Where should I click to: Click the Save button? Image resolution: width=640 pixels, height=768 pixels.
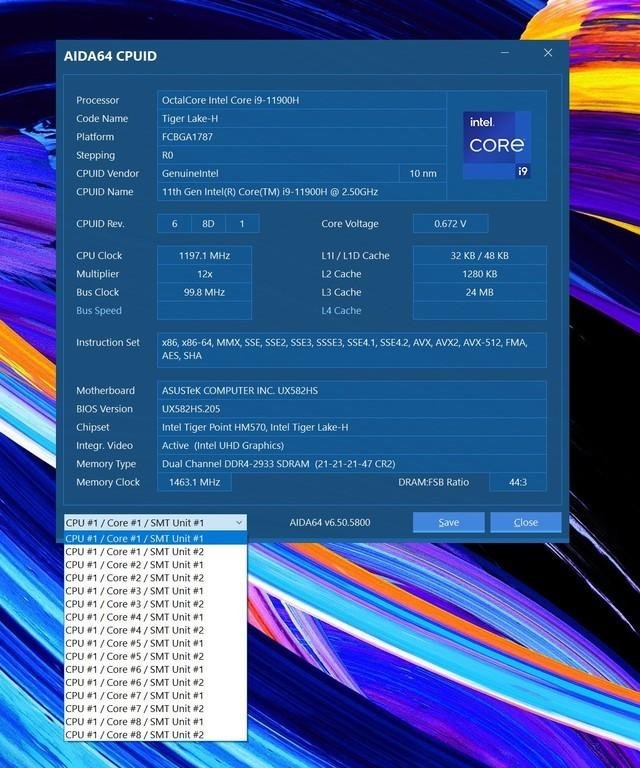coord(448,522)
